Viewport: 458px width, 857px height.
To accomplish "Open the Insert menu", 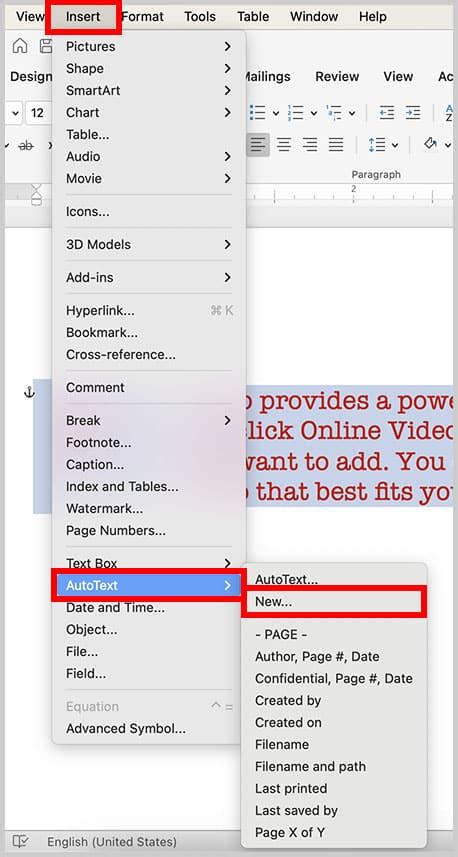I will pyautogui.click(x=83, y=16).
